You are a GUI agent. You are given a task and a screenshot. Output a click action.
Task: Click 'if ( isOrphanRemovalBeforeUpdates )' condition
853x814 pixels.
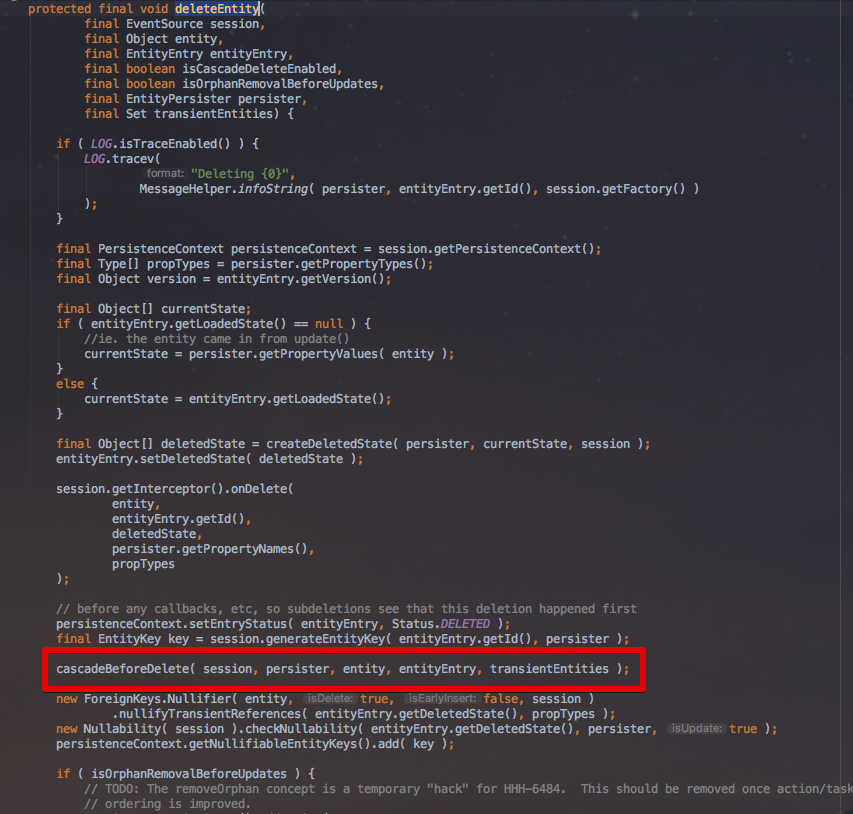(178, 774)
